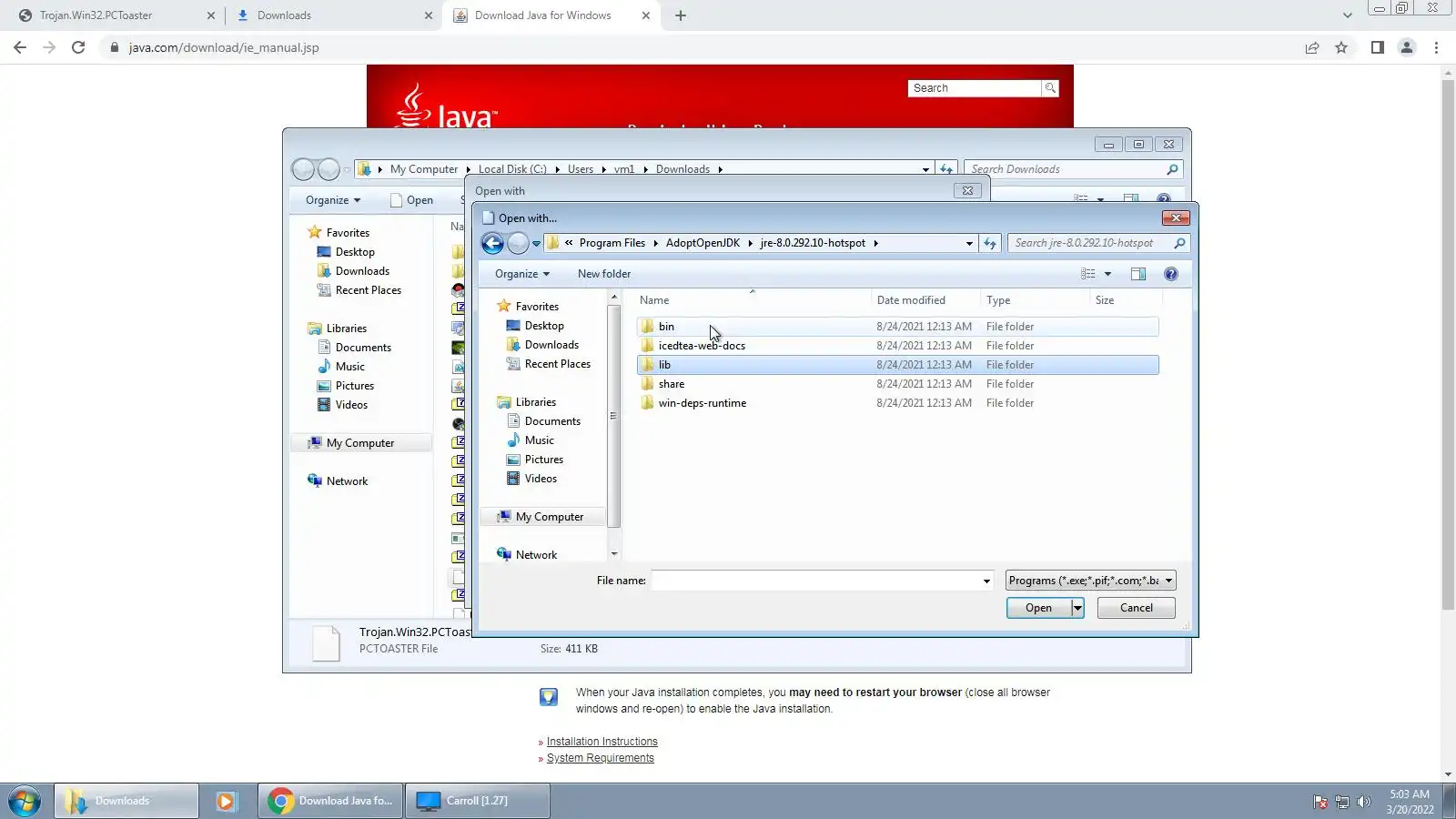
Task: Click Open in Downloads window toolbar
Action: pyautogui.click(x=412, y=200)
